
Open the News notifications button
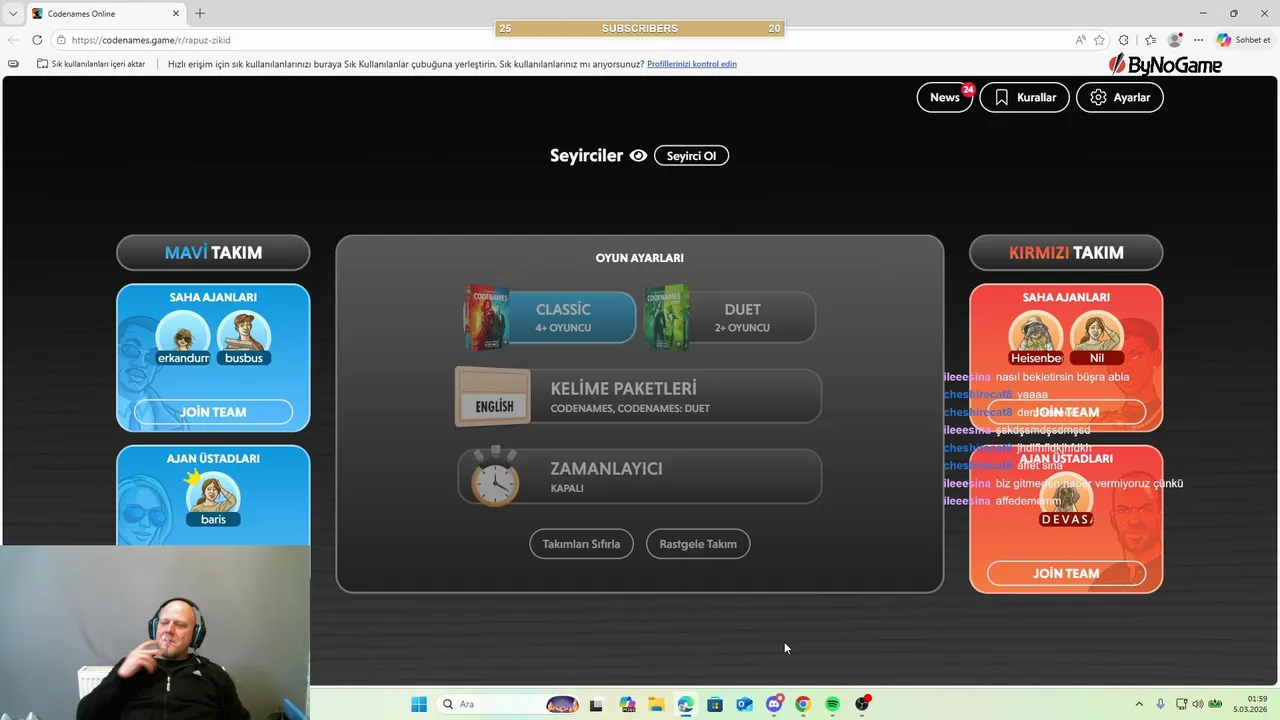click(x=944, y=97)
